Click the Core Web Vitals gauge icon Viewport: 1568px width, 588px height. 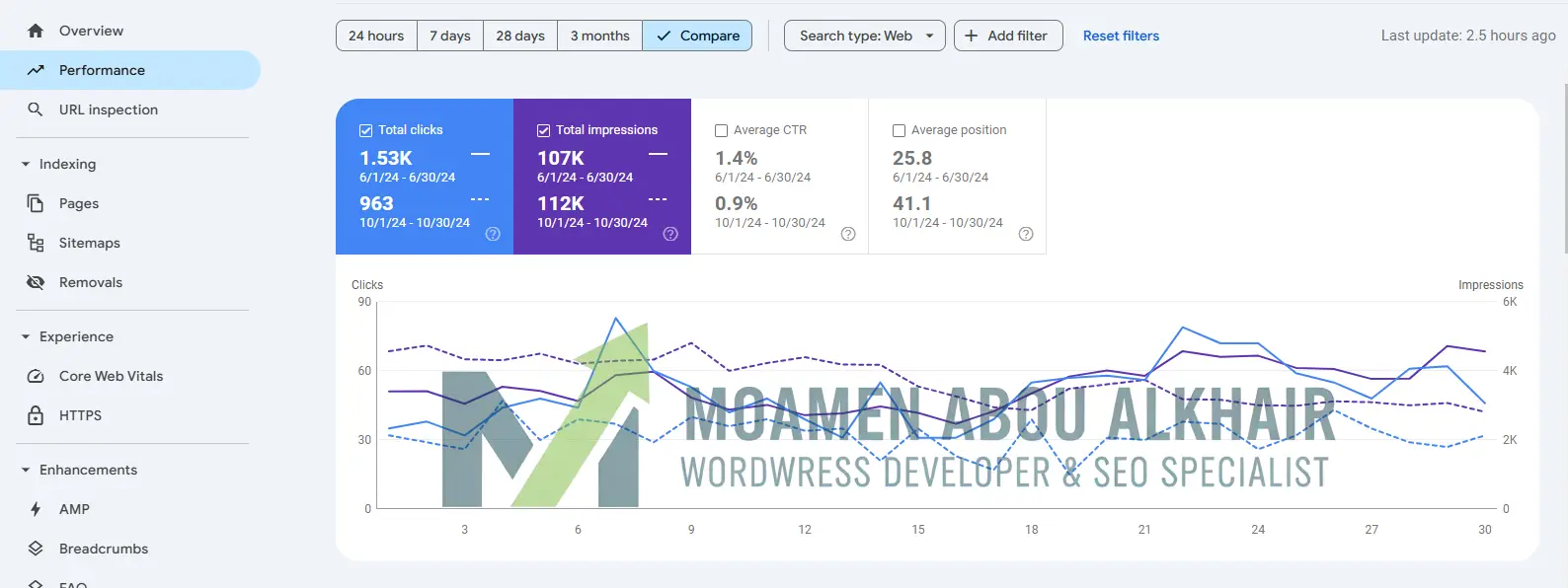coord(36,376)
